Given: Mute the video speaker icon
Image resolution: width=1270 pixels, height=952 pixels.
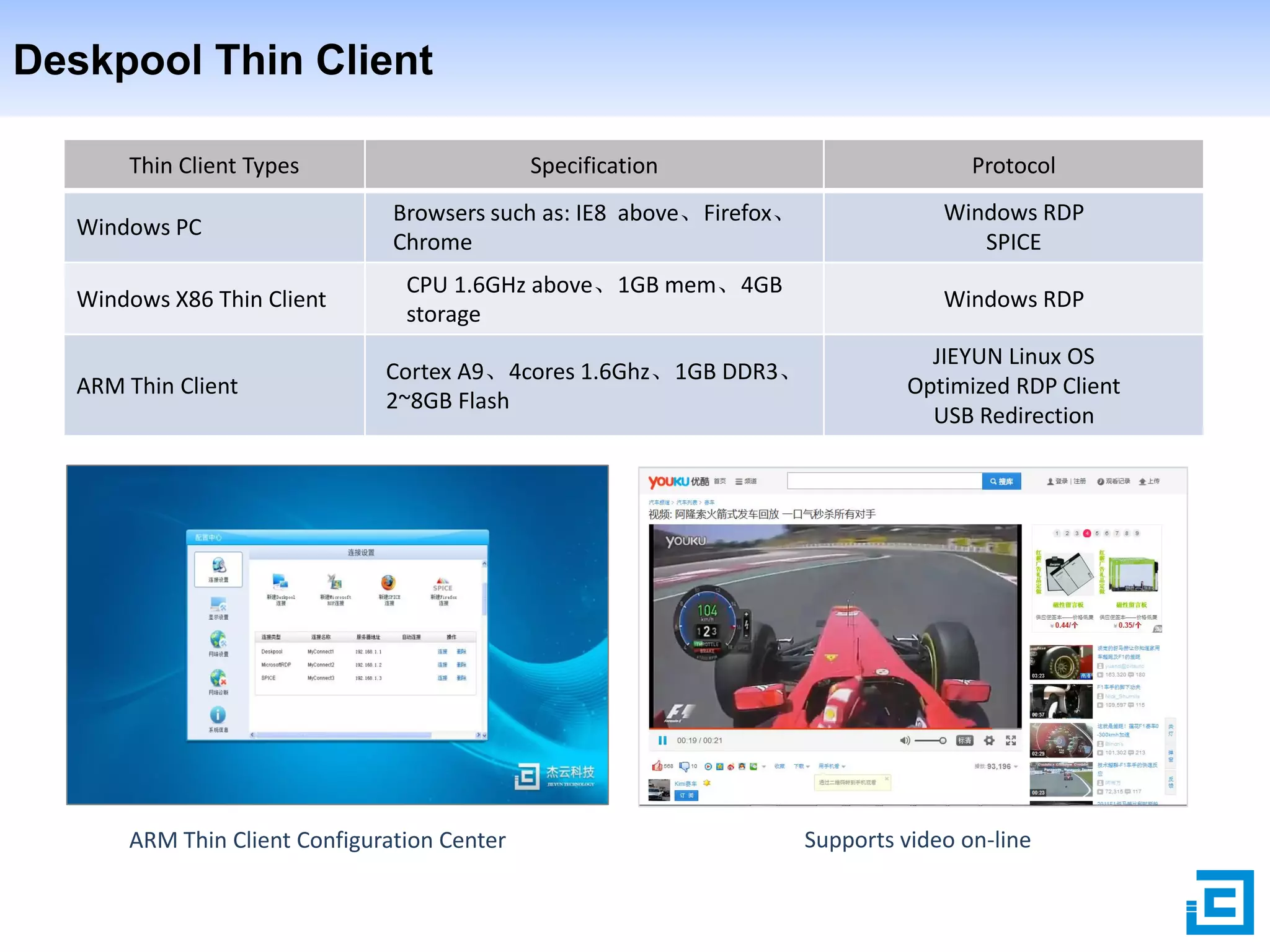Looking at the screenshot, I should [905, 740].
